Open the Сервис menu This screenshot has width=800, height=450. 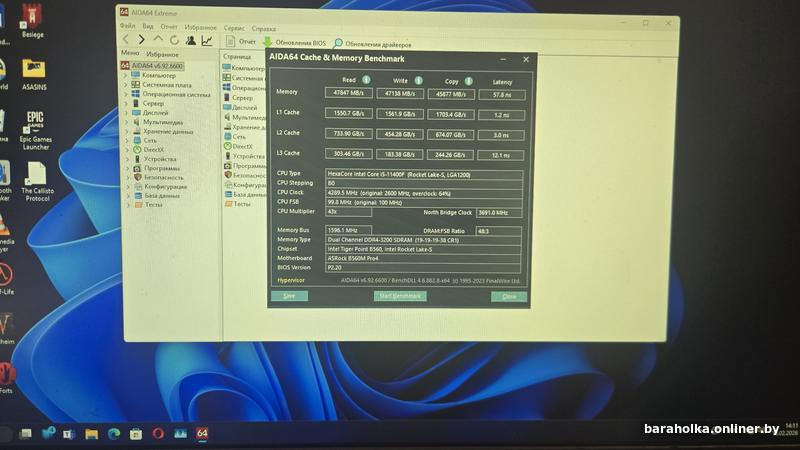[234, 28]
